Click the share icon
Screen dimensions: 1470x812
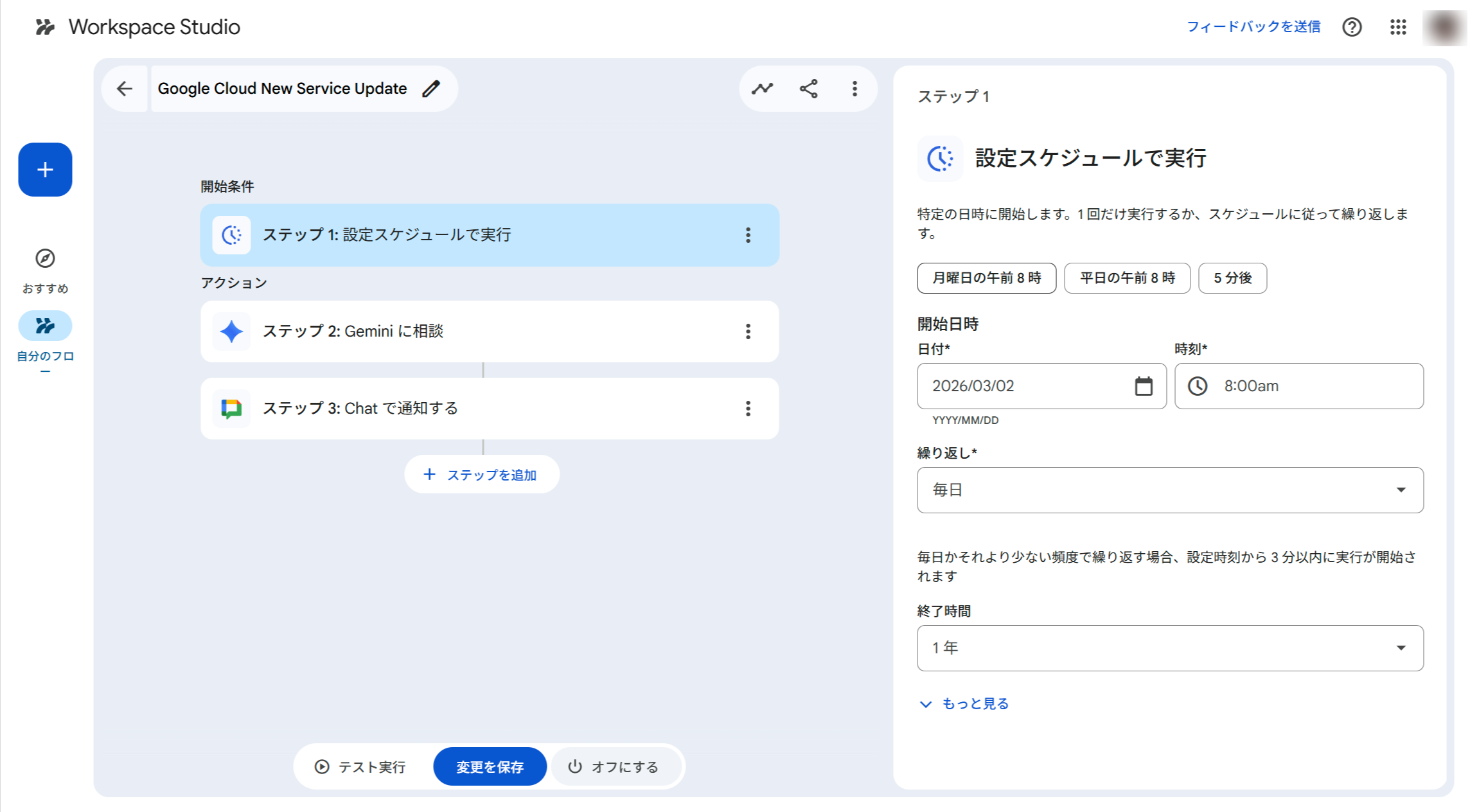pos(808,89)
